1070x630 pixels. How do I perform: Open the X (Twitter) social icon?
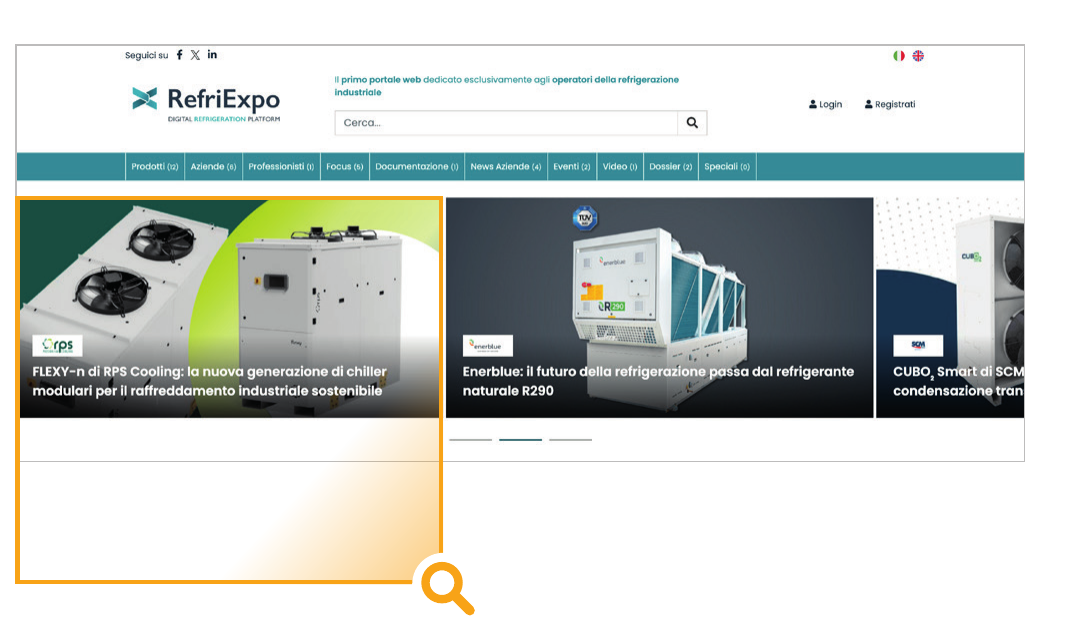[195, 55]
